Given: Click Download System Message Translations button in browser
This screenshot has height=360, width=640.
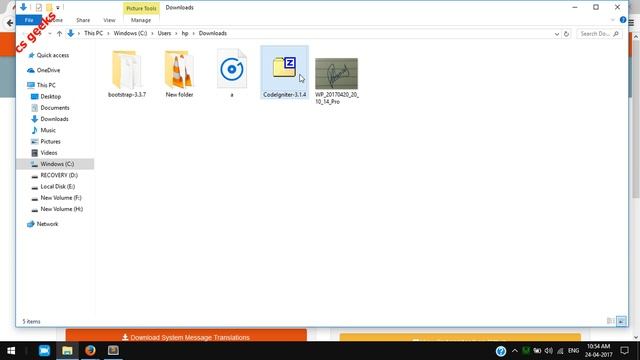Looking at the screenshot, I should 186,335.
